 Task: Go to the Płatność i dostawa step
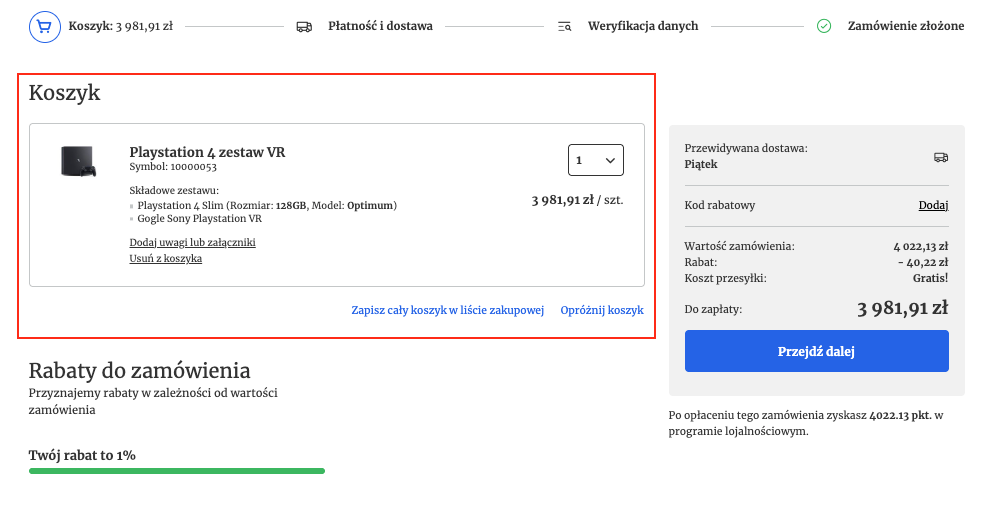pyautogui.click(x=380, y=26)
